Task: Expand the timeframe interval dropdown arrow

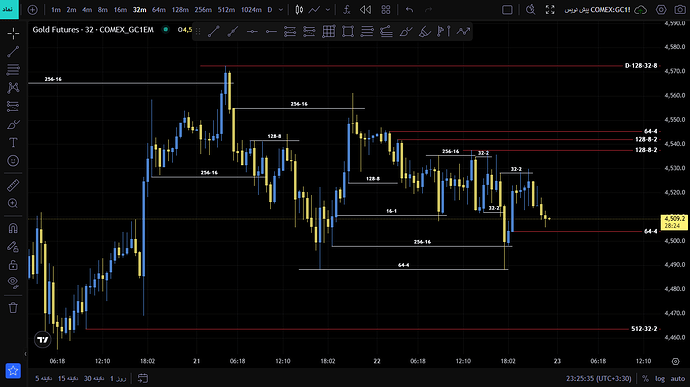Action: tap(281, 10)
